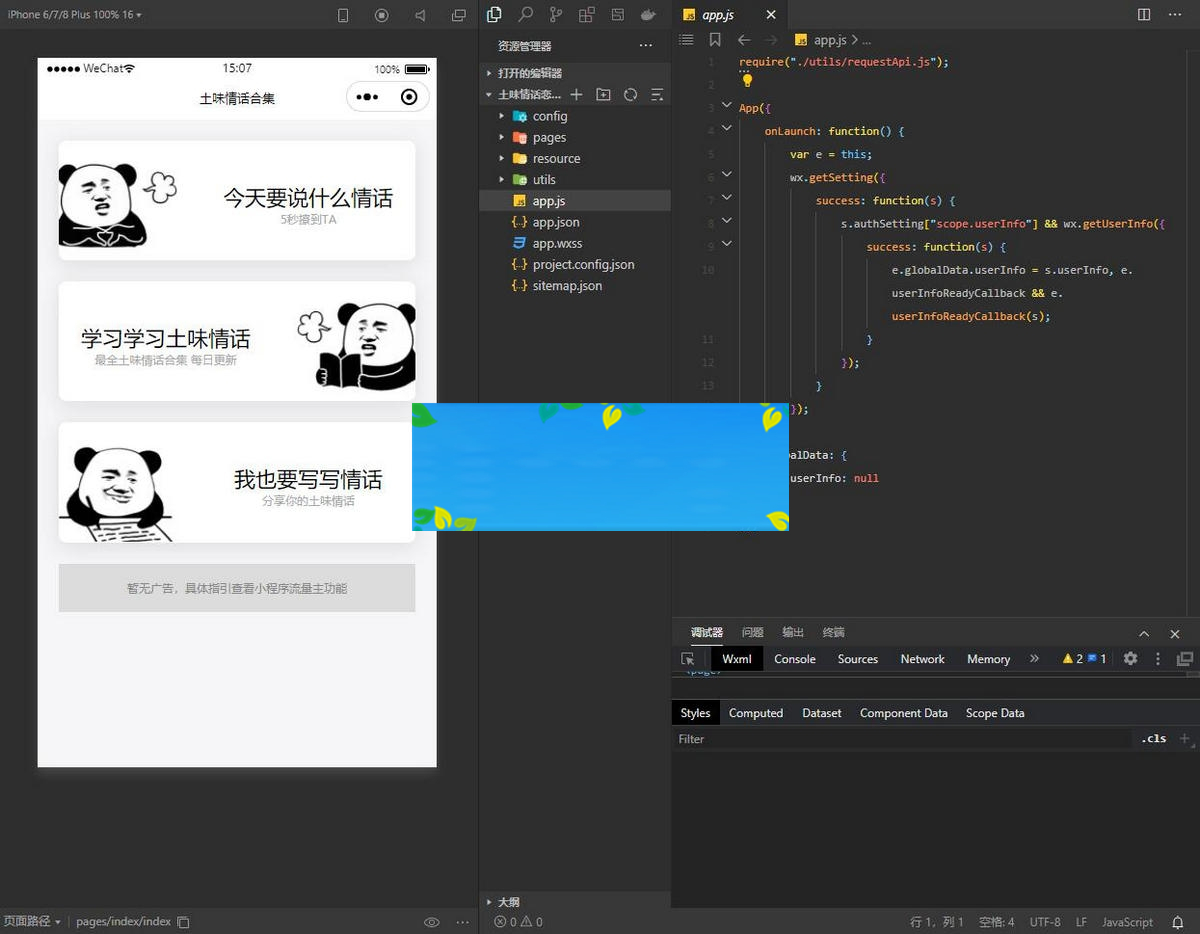Viewport: 1200px width, 934px height.
Task: Click the split editor icon
Action: 1144,15
